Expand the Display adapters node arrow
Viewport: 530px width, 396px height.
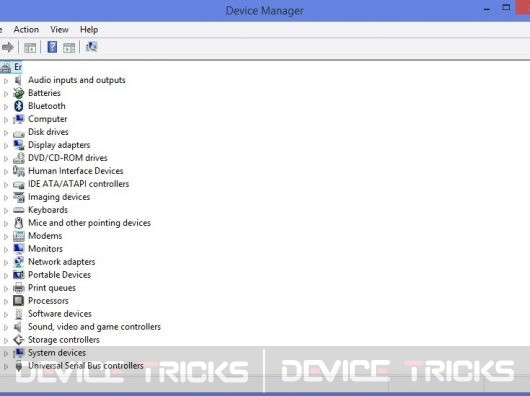(6, 146)
